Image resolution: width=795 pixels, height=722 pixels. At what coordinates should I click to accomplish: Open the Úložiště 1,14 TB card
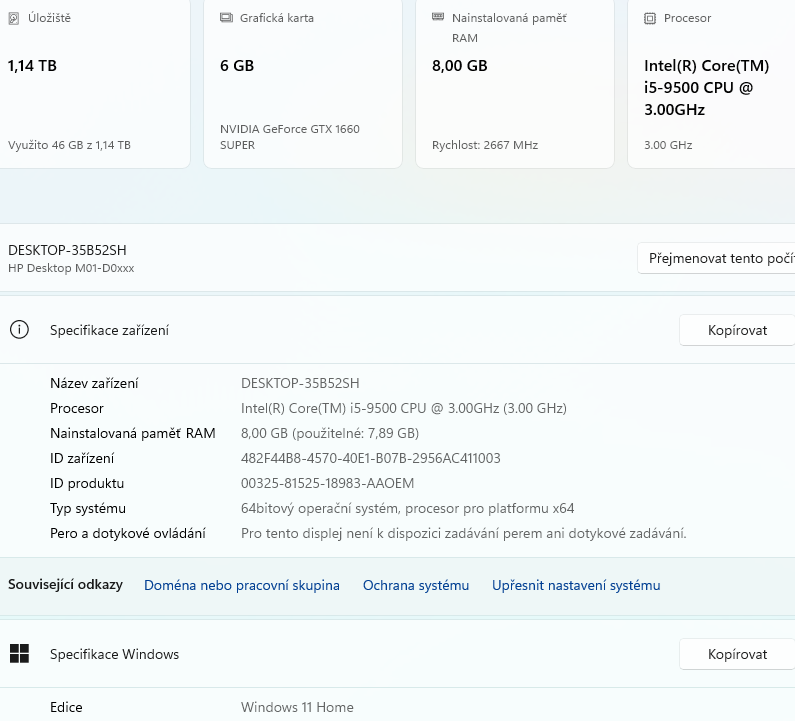click(95, 84)
